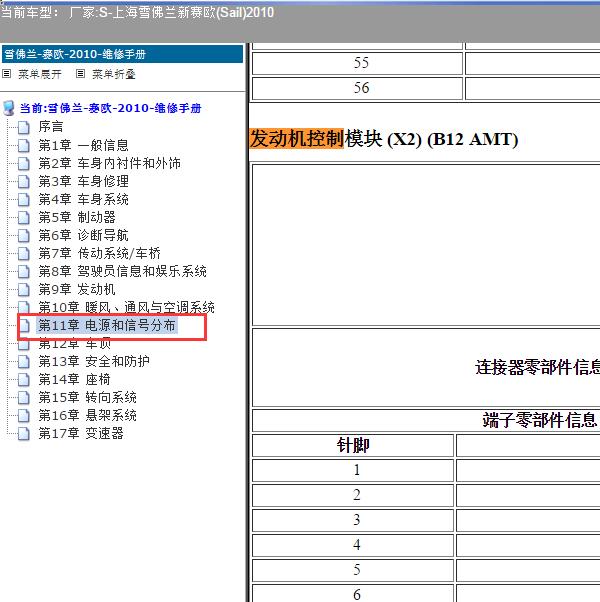Click the page icon of 第15章 转向系统
This screenshot has height=602, width=600.
[x=24, y=397]
